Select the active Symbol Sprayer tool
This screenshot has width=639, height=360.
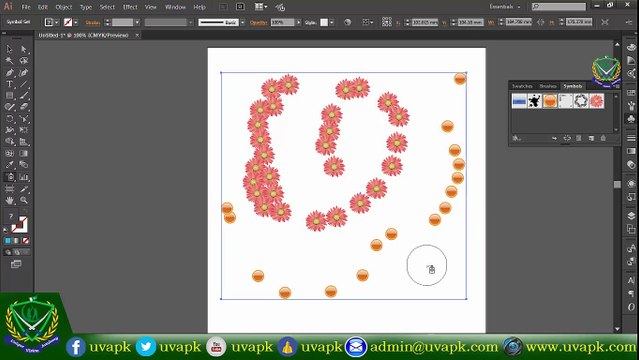tap(9, 177)
